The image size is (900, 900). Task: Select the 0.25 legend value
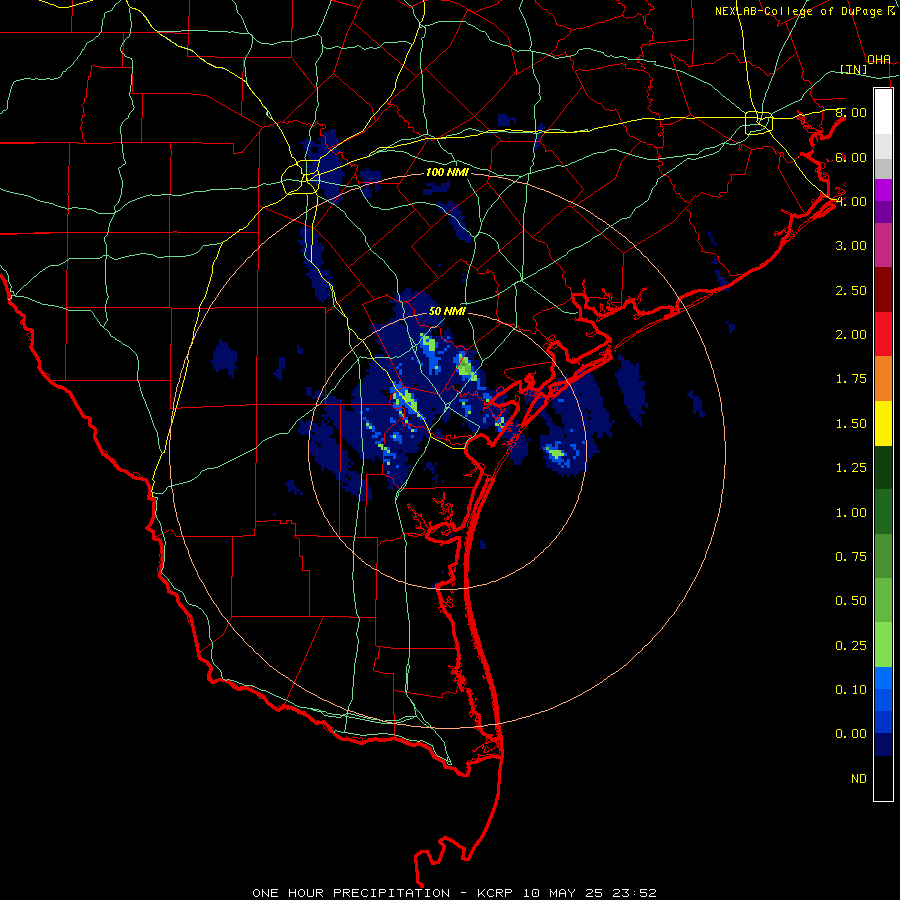click(x=851, y=646)
